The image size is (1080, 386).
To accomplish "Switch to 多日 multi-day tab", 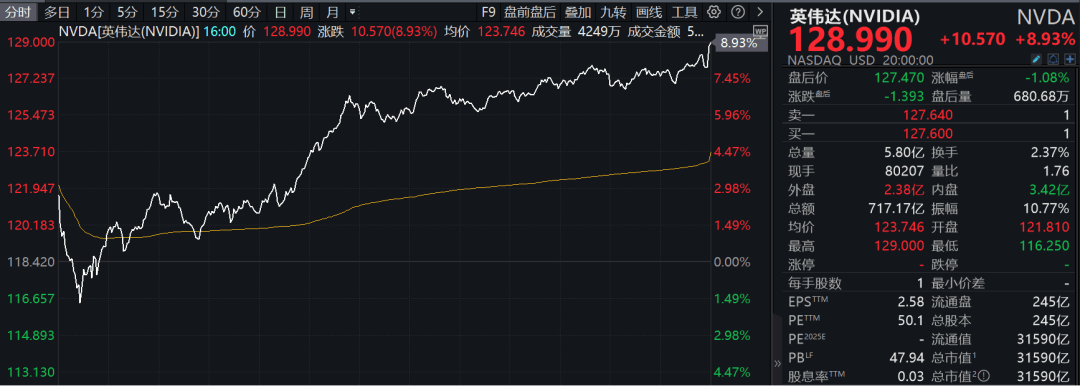I will pos(56,12).
